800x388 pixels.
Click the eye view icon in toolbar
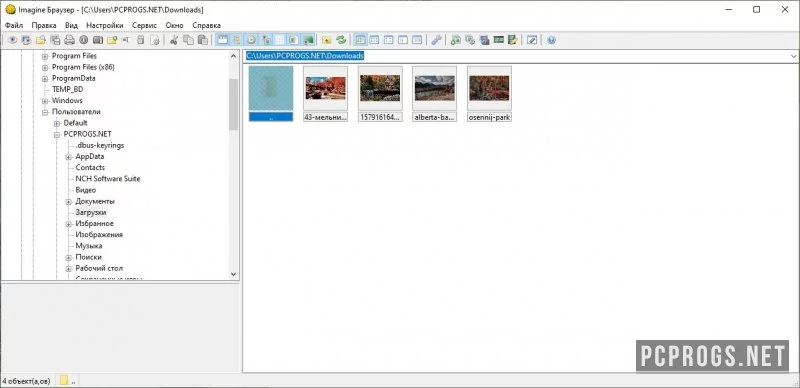[12, 40]
